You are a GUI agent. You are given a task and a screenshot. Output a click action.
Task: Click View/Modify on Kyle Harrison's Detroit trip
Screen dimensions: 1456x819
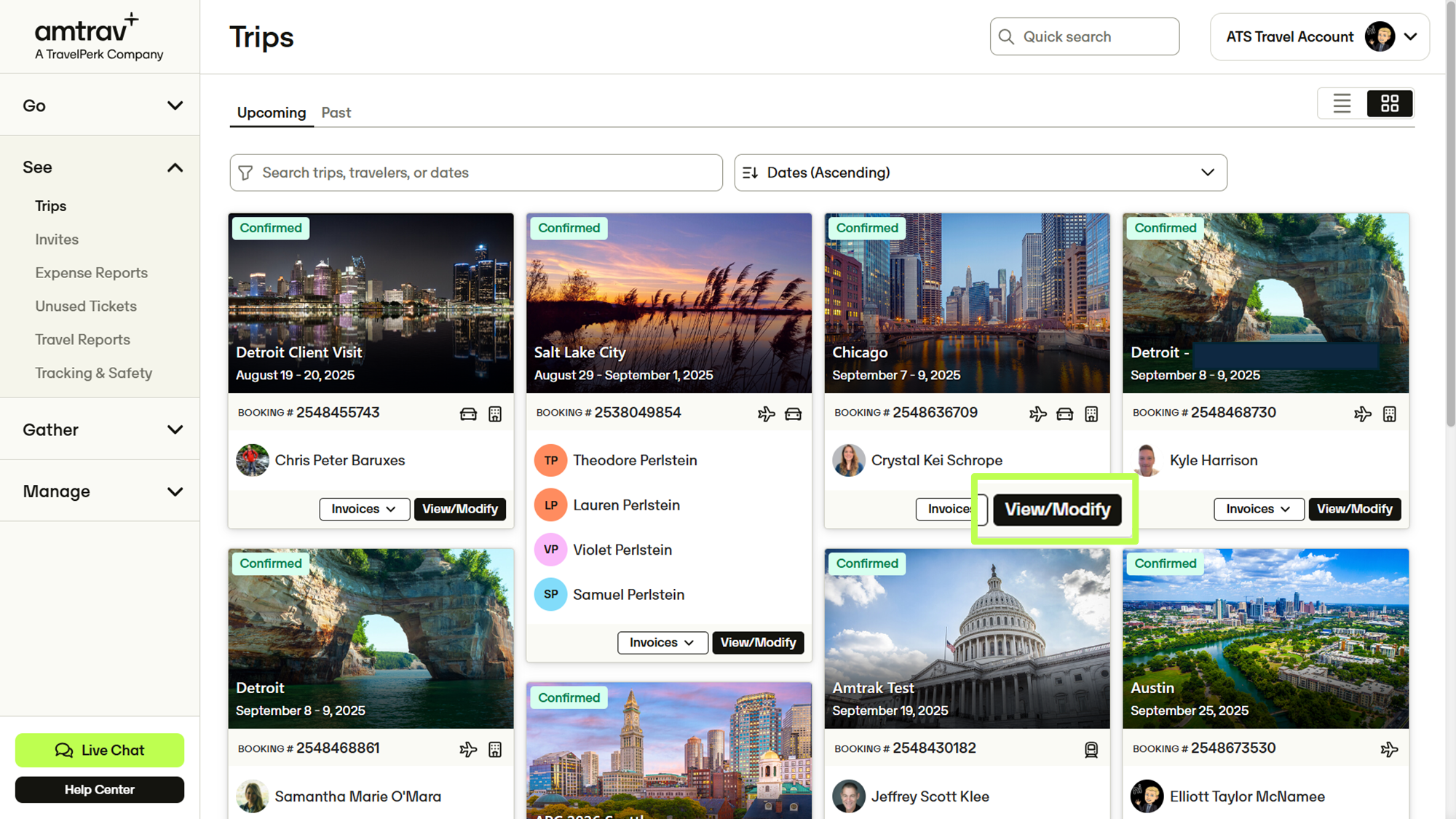[x=1355, y=509]
